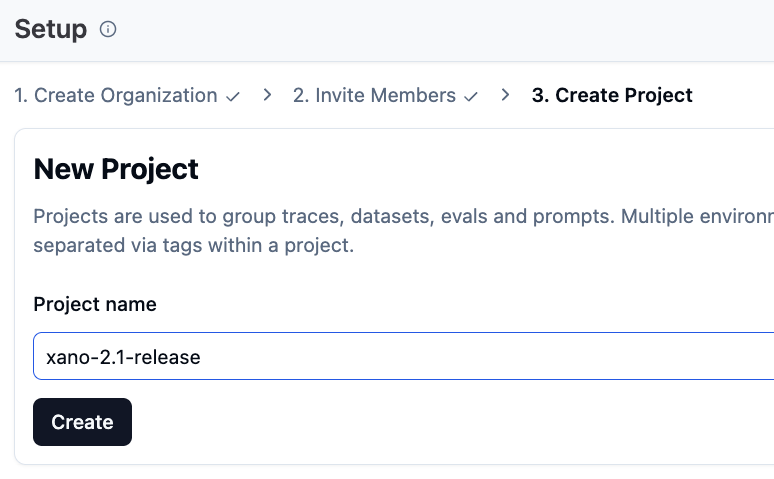Click the chevron after Create Organization step
This screenshot has height=479, width=774.
click(x=267, y=95)
